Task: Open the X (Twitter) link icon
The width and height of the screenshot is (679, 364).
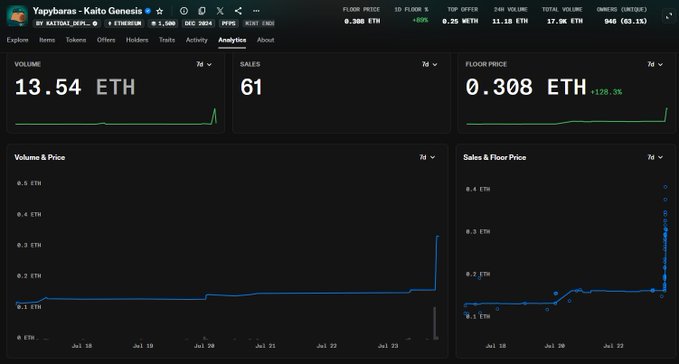Action: click(220, 11)
